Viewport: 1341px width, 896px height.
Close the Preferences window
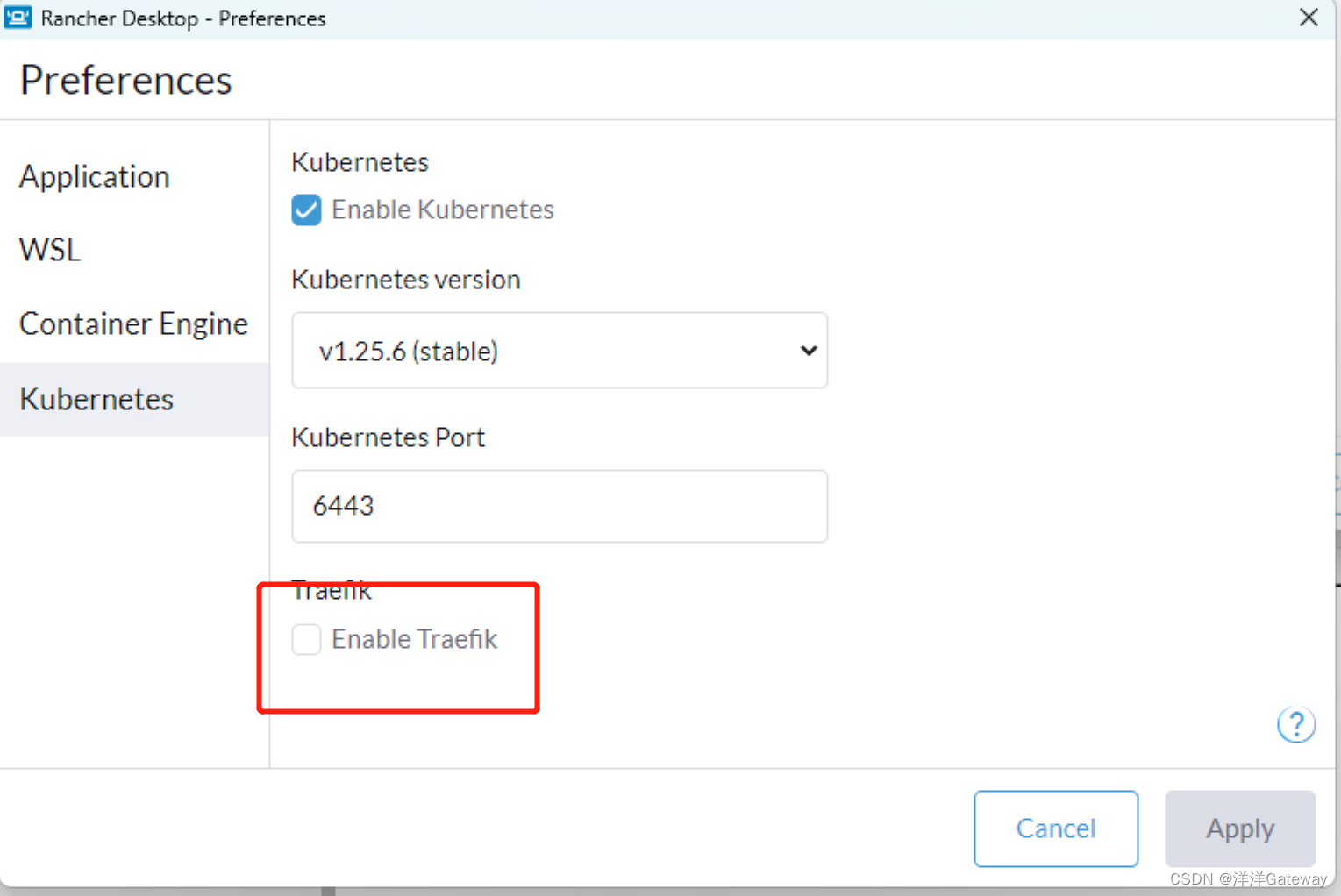(x=1308, y=18)
